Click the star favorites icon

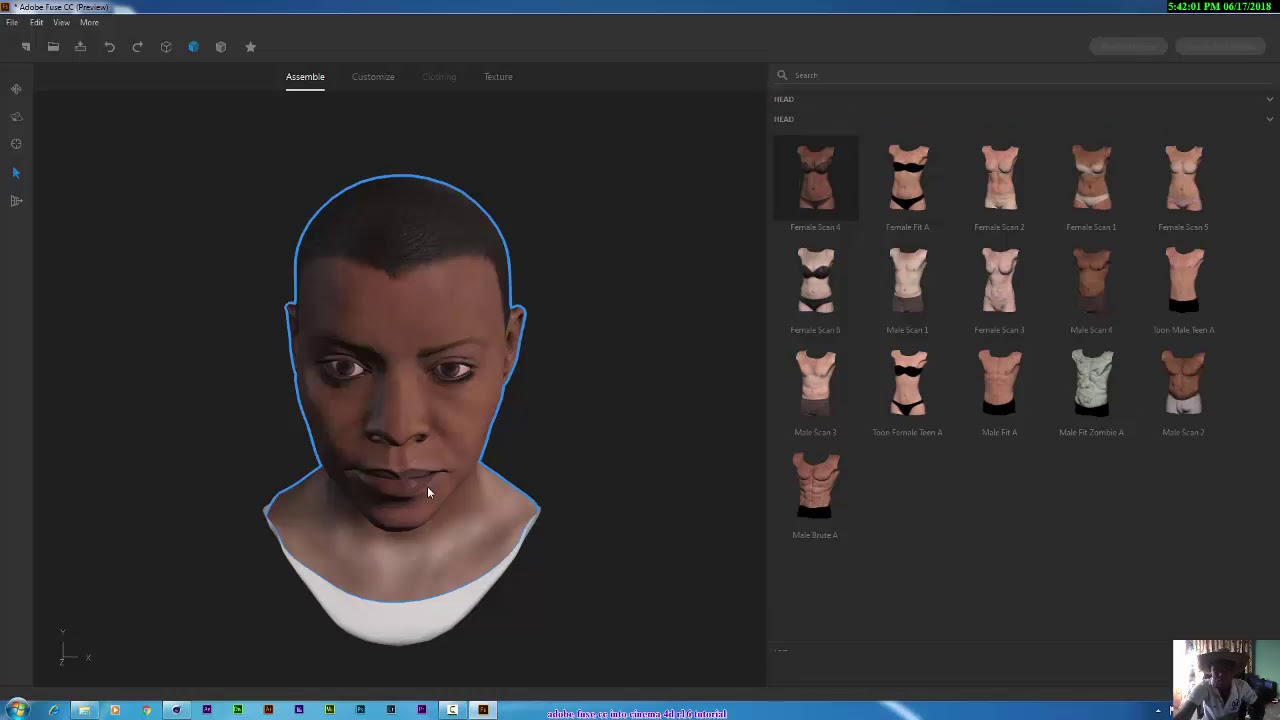250,47
